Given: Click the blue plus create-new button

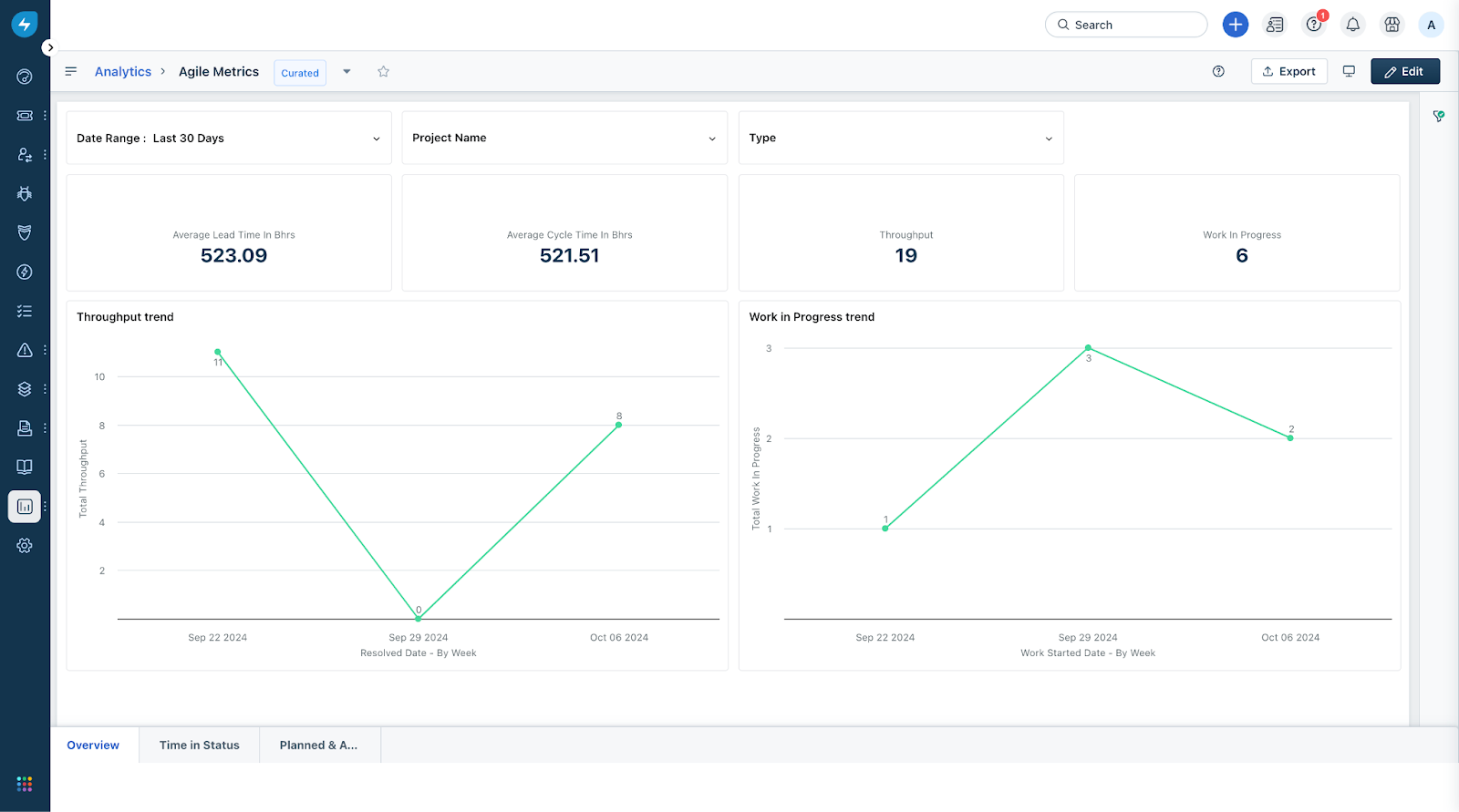Looking at the screenshot, I should click(1236, 25).
